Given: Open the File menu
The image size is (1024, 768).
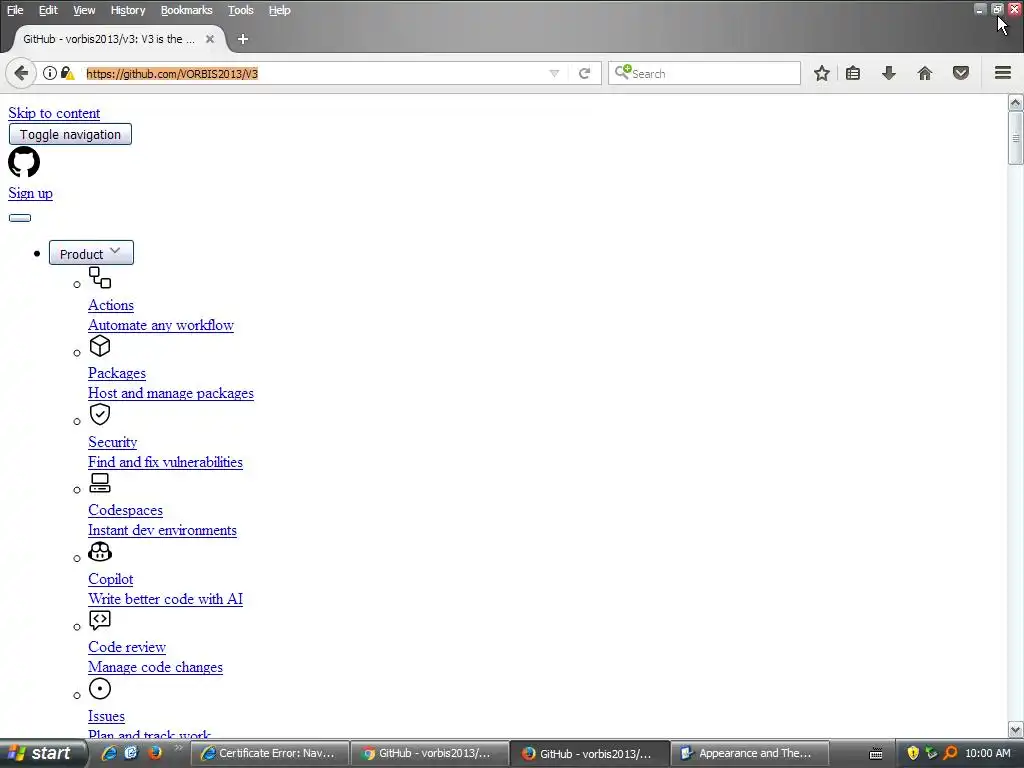Looking at the screenshot, I should pyautogui.click(x=15, y=10).
